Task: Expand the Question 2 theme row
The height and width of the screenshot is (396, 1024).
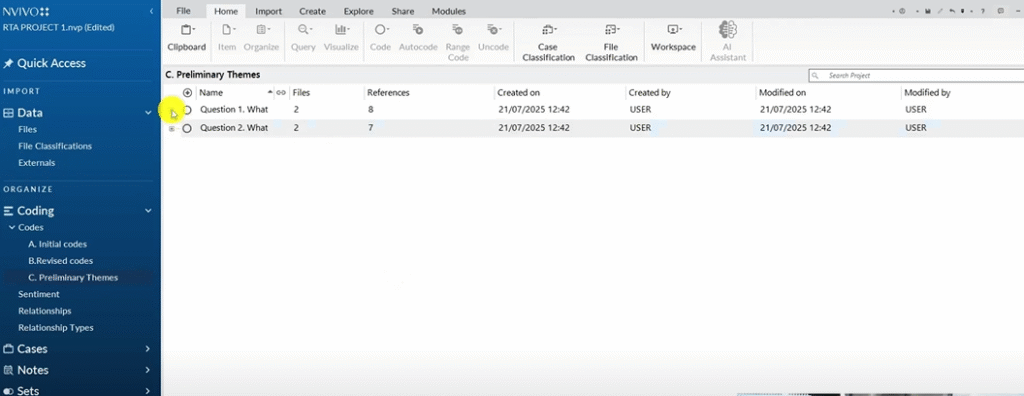Action: tap(172, 129)
